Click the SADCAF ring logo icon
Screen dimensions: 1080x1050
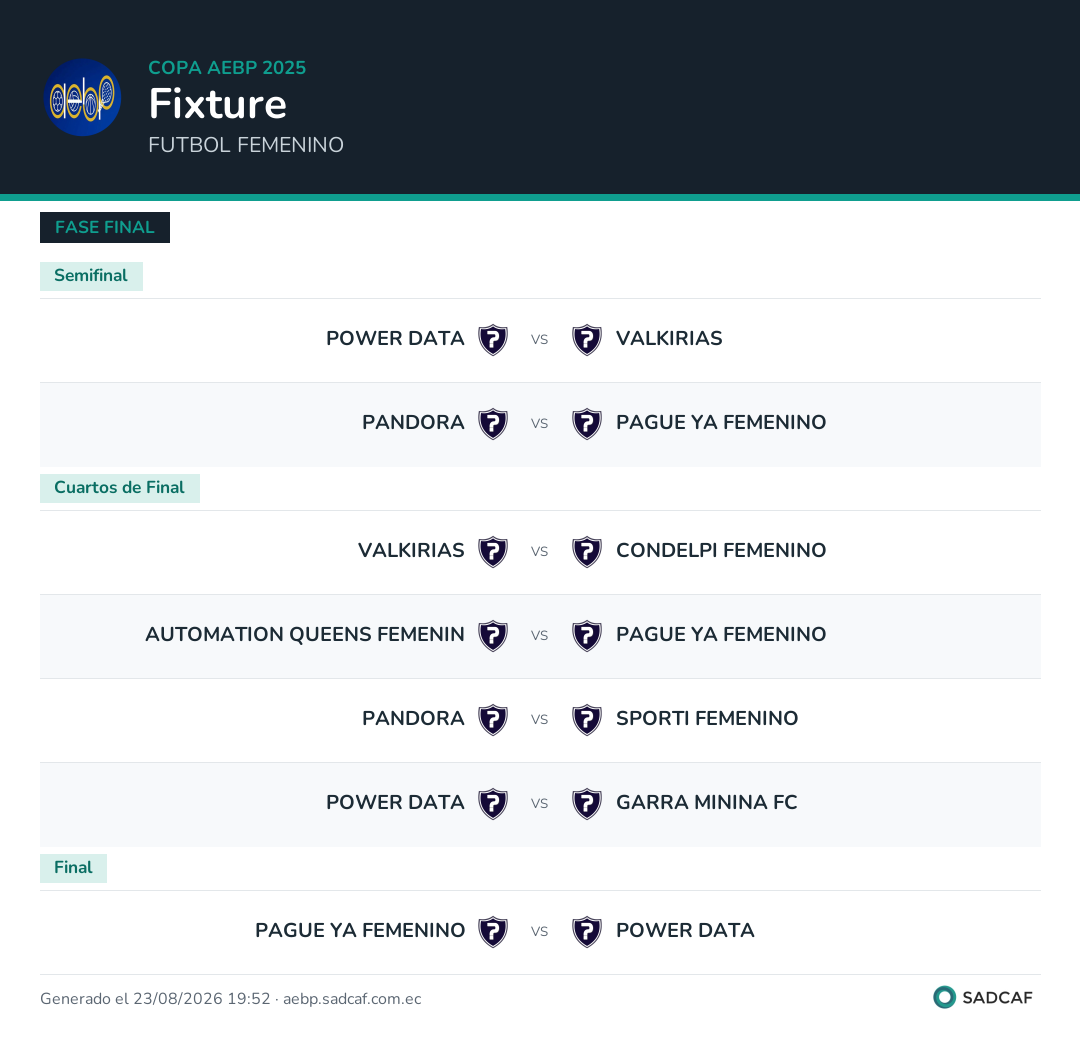[x=944, y=997]
